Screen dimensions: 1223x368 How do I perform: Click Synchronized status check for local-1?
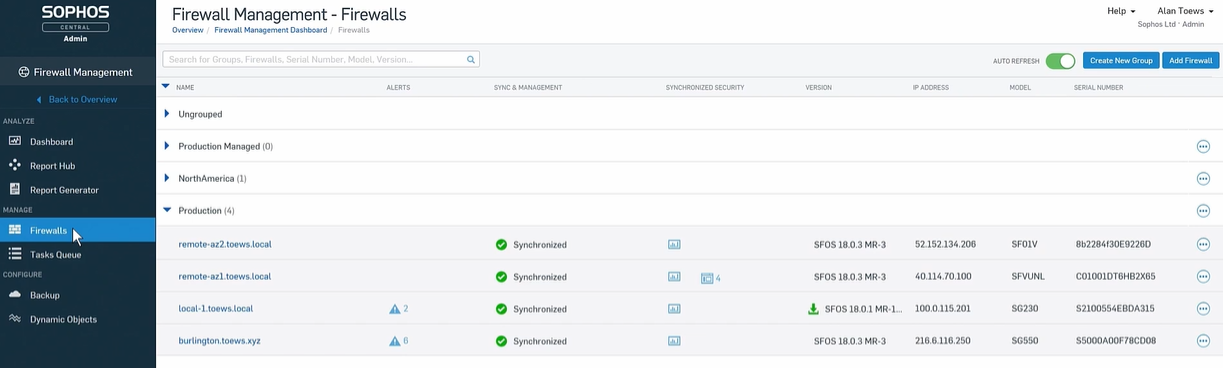pos(501,309)
